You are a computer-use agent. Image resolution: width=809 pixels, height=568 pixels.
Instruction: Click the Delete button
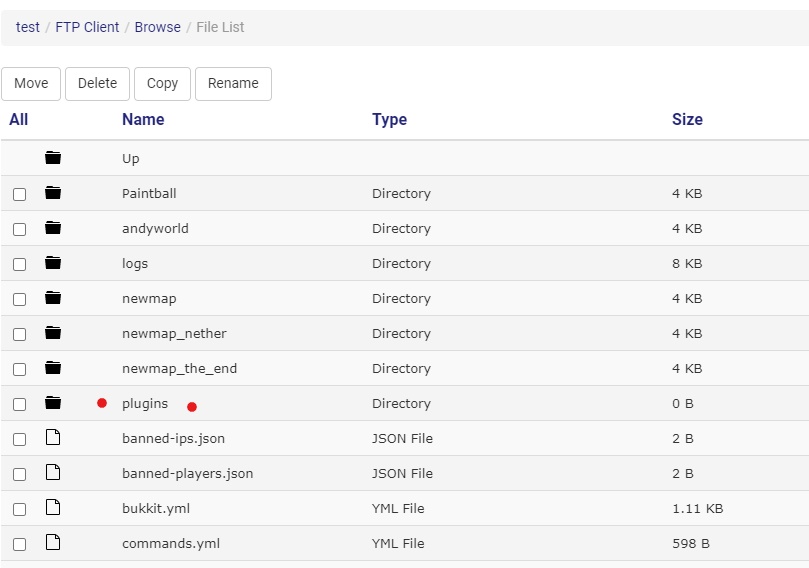(97, 84)
